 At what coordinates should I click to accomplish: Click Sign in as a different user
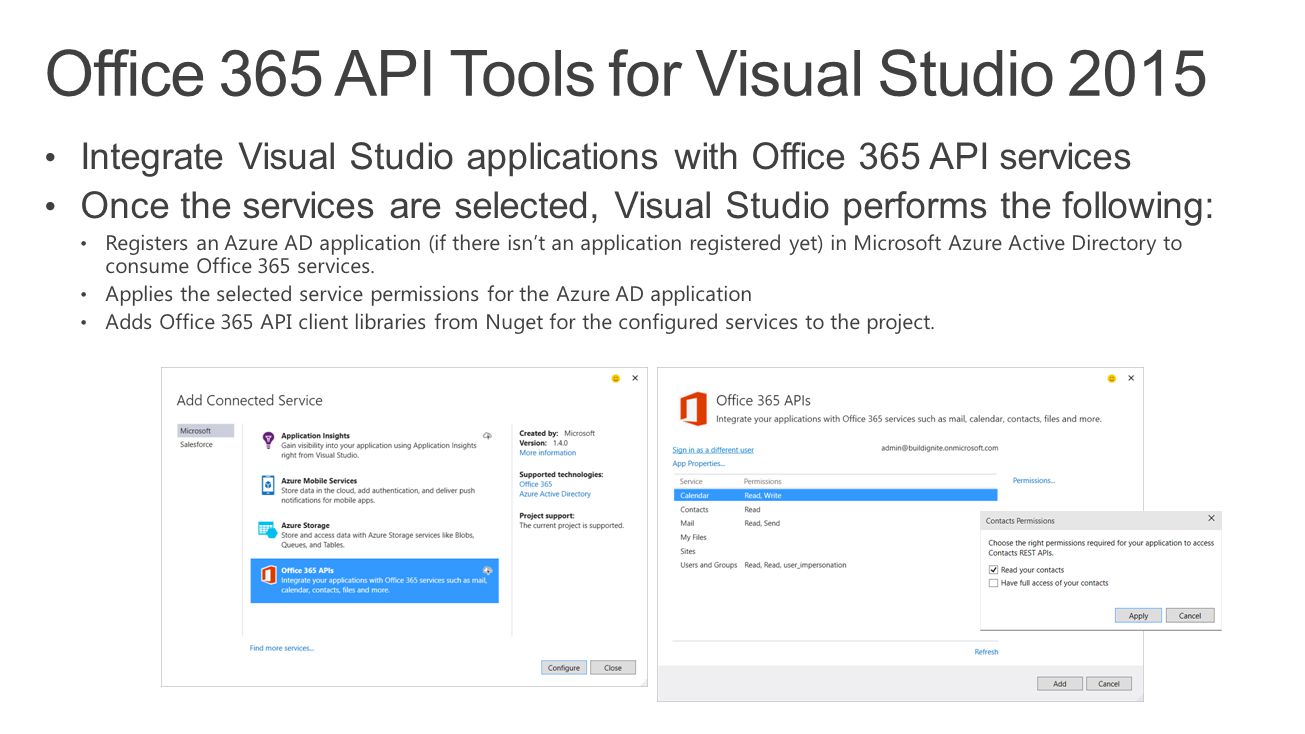[x=713, y=450]
